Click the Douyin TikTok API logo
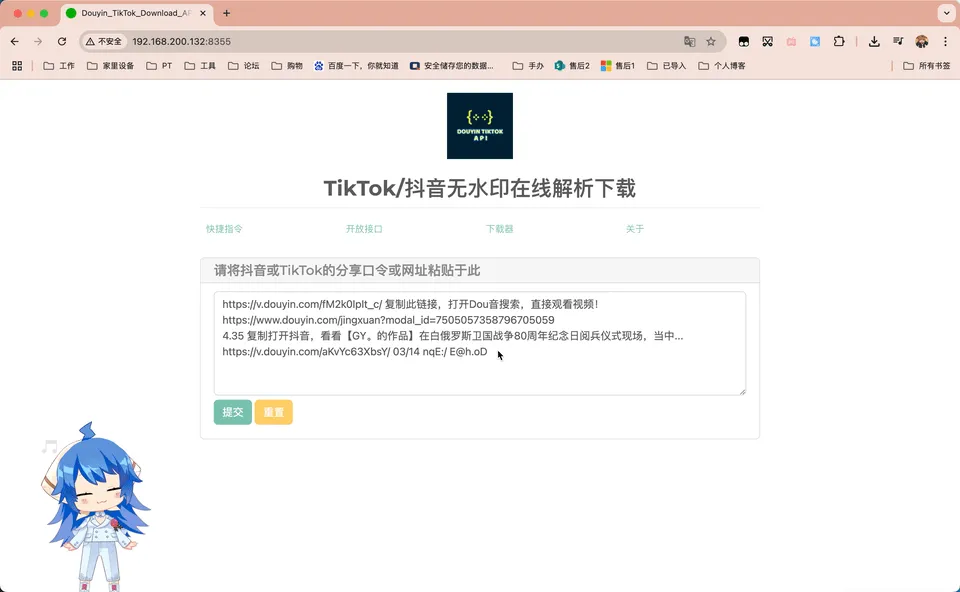The image size is (960, 592). click(480, 126)
